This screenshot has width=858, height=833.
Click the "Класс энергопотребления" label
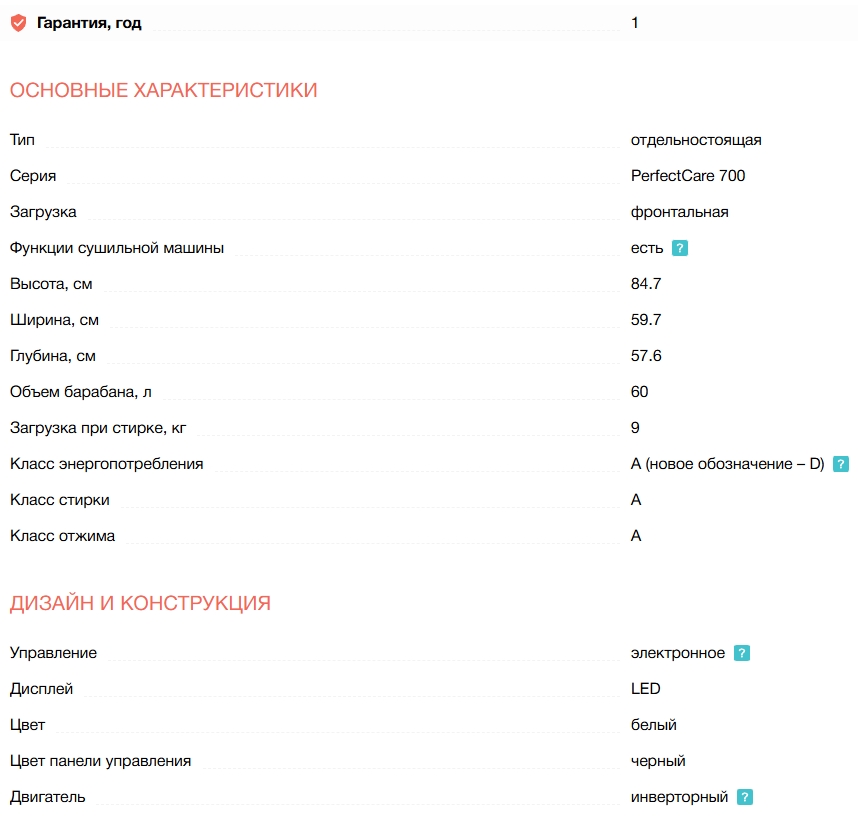click(x=106, y=464)
